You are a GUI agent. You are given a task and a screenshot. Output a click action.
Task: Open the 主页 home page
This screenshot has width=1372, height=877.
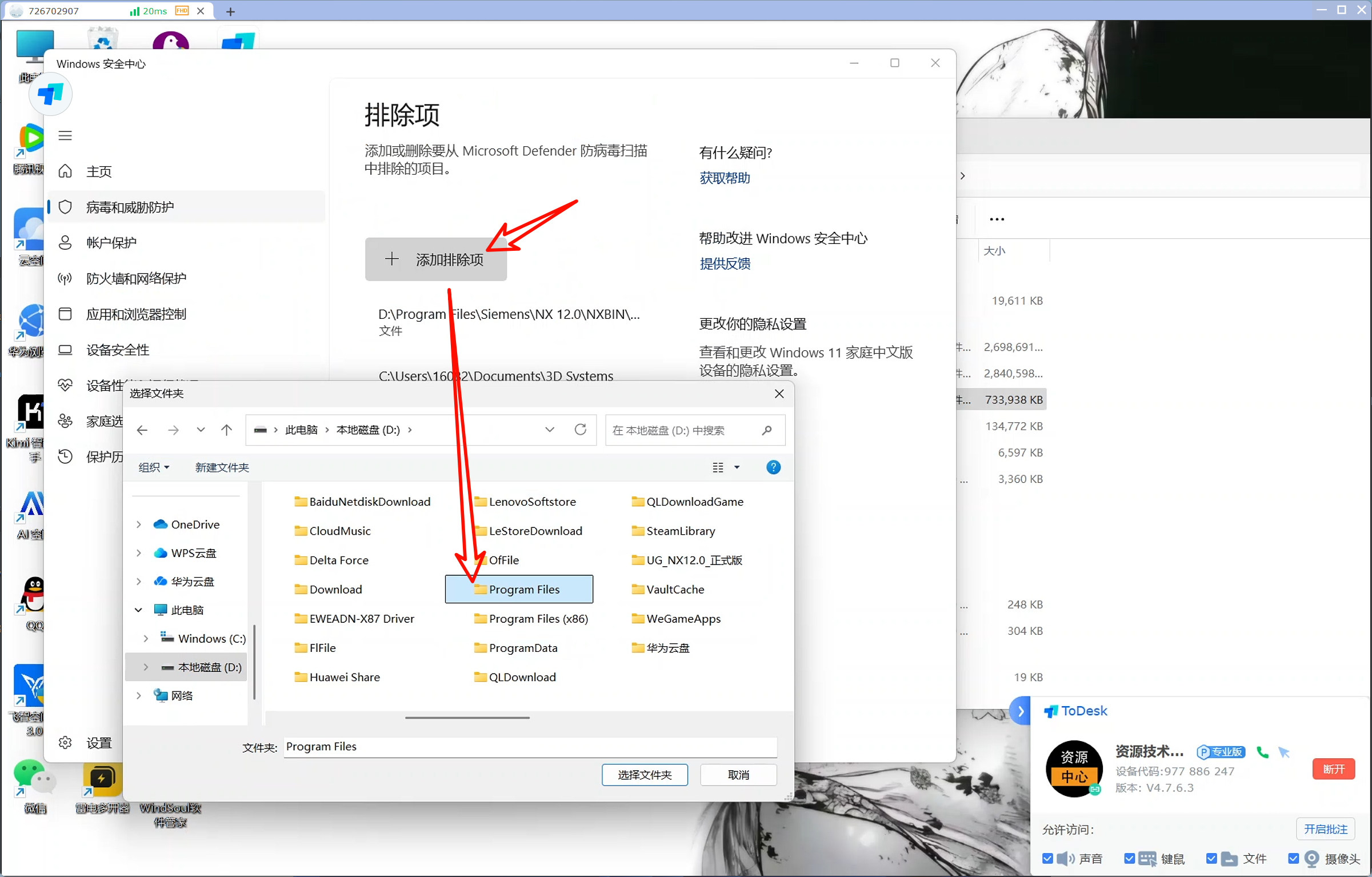[x=98, y=171]
